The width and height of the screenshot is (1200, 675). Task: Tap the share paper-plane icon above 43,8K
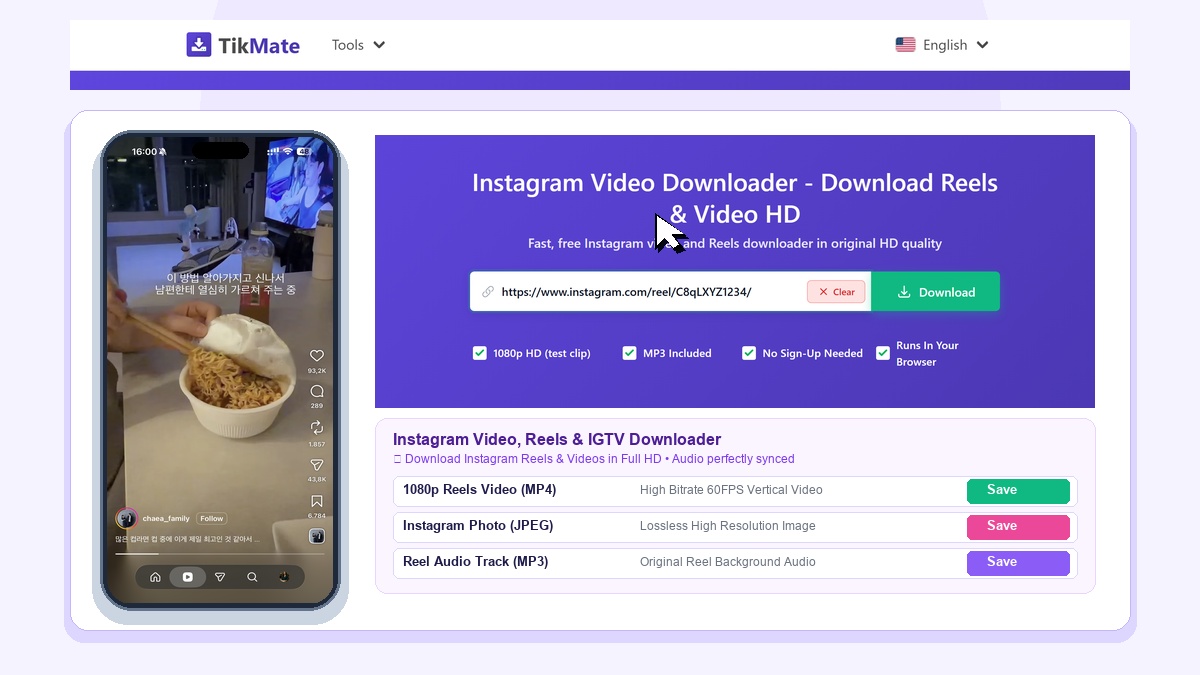point(317,465)
